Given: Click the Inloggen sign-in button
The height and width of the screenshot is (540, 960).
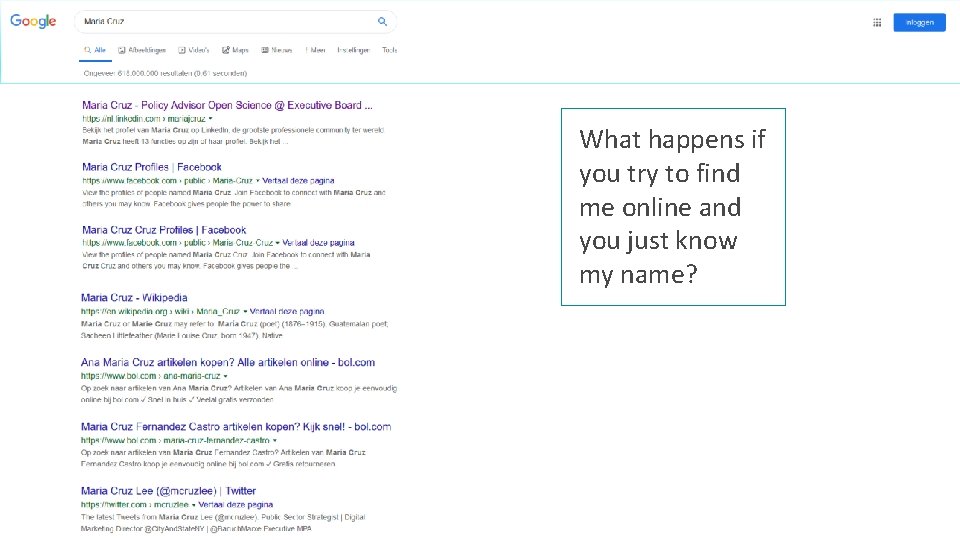Looking at the screenshot, I should (x=919, y=23).
